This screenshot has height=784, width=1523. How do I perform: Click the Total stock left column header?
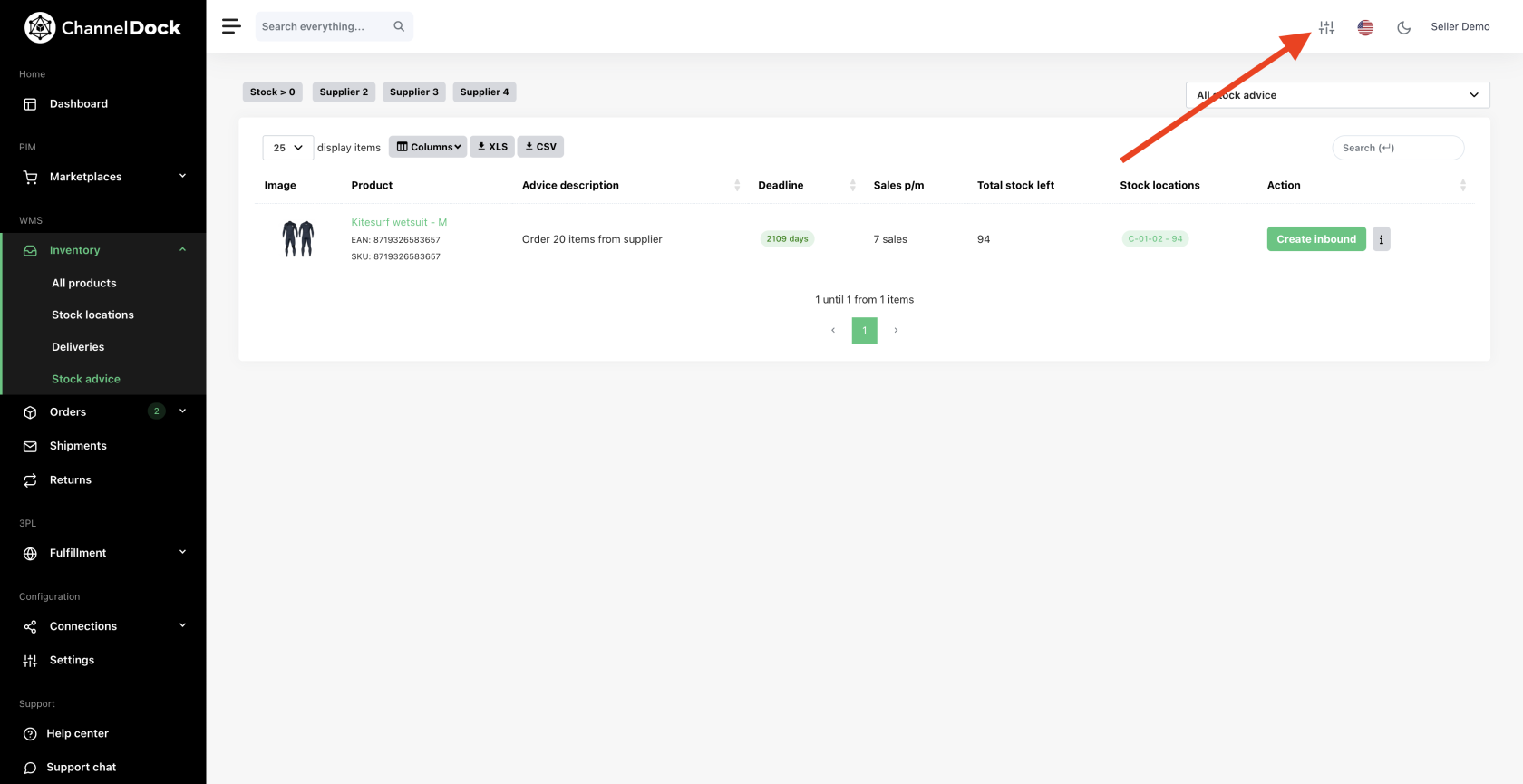(x=1015, y=185)
